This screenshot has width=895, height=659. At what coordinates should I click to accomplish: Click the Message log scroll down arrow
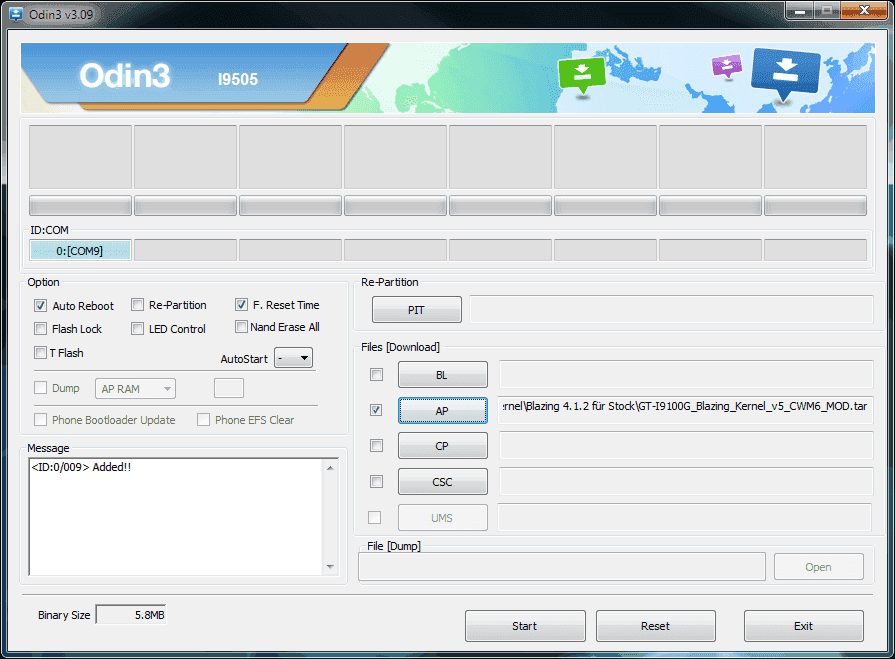(330, 567)
